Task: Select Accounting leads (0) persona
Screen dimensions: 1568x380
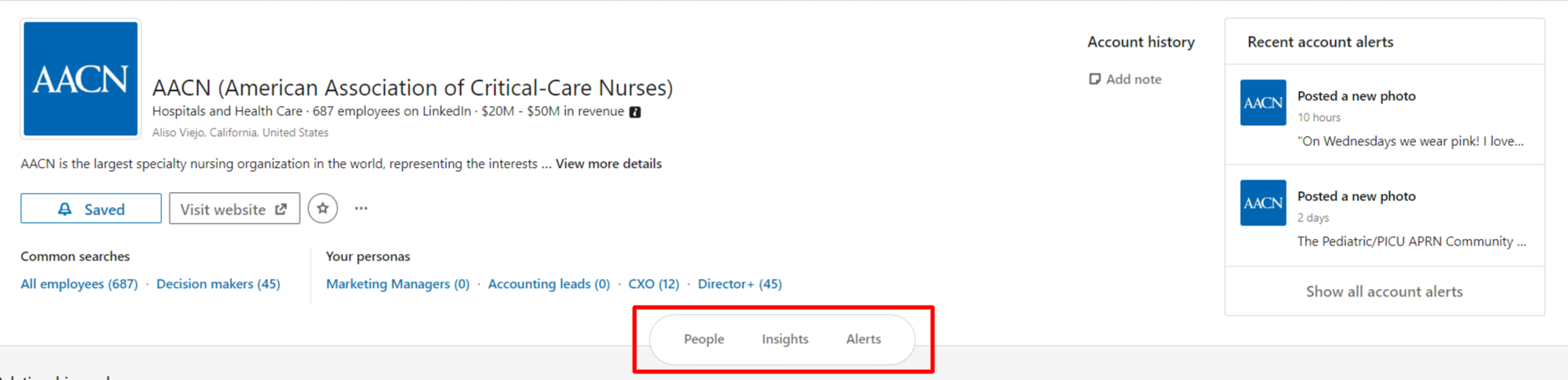Action: pos(549,284)
